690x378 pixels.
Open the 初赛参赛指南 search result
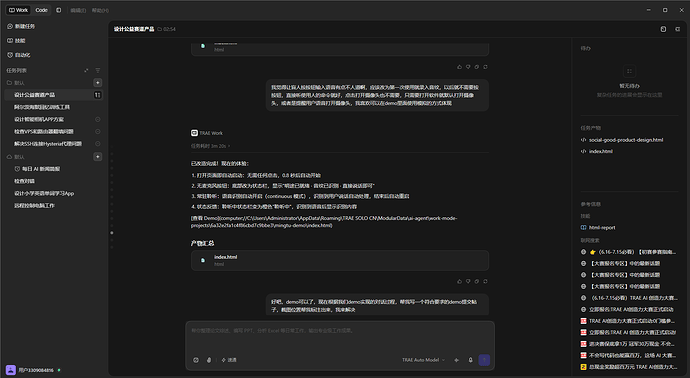pyautogui.click(x=628, y=252)
